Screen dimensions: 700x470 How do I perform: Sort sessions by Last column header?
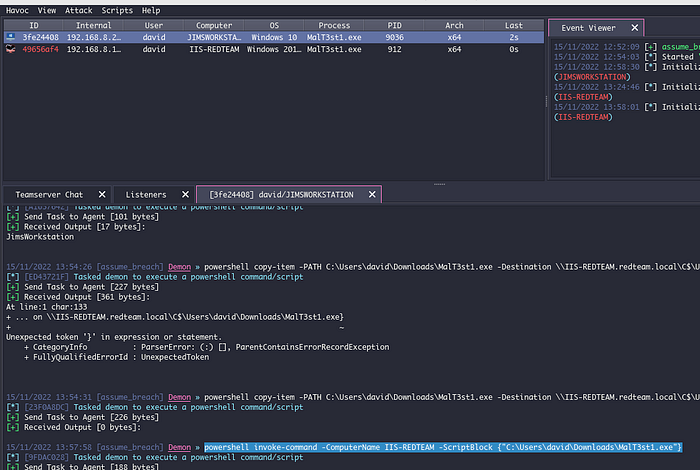pos(514,25)
